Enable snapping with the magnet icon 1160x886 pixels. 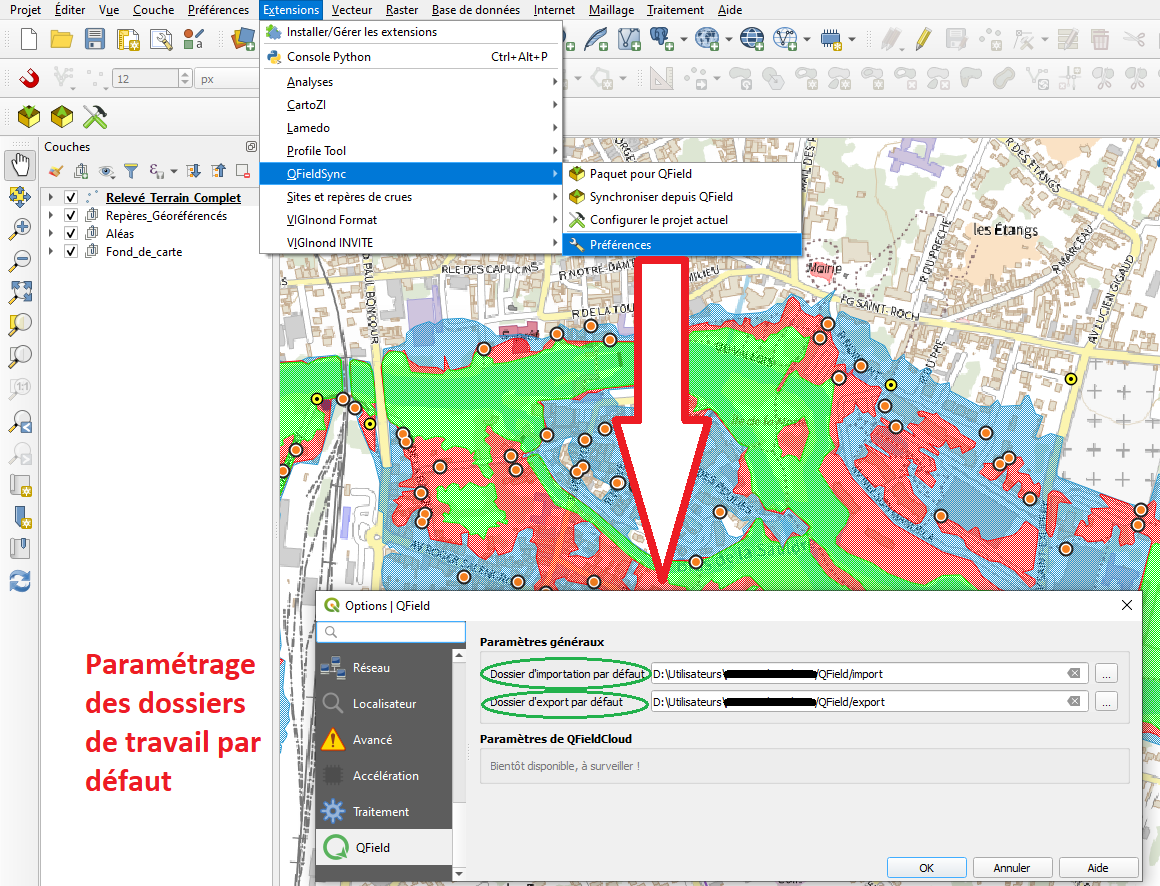coord(29,78)
